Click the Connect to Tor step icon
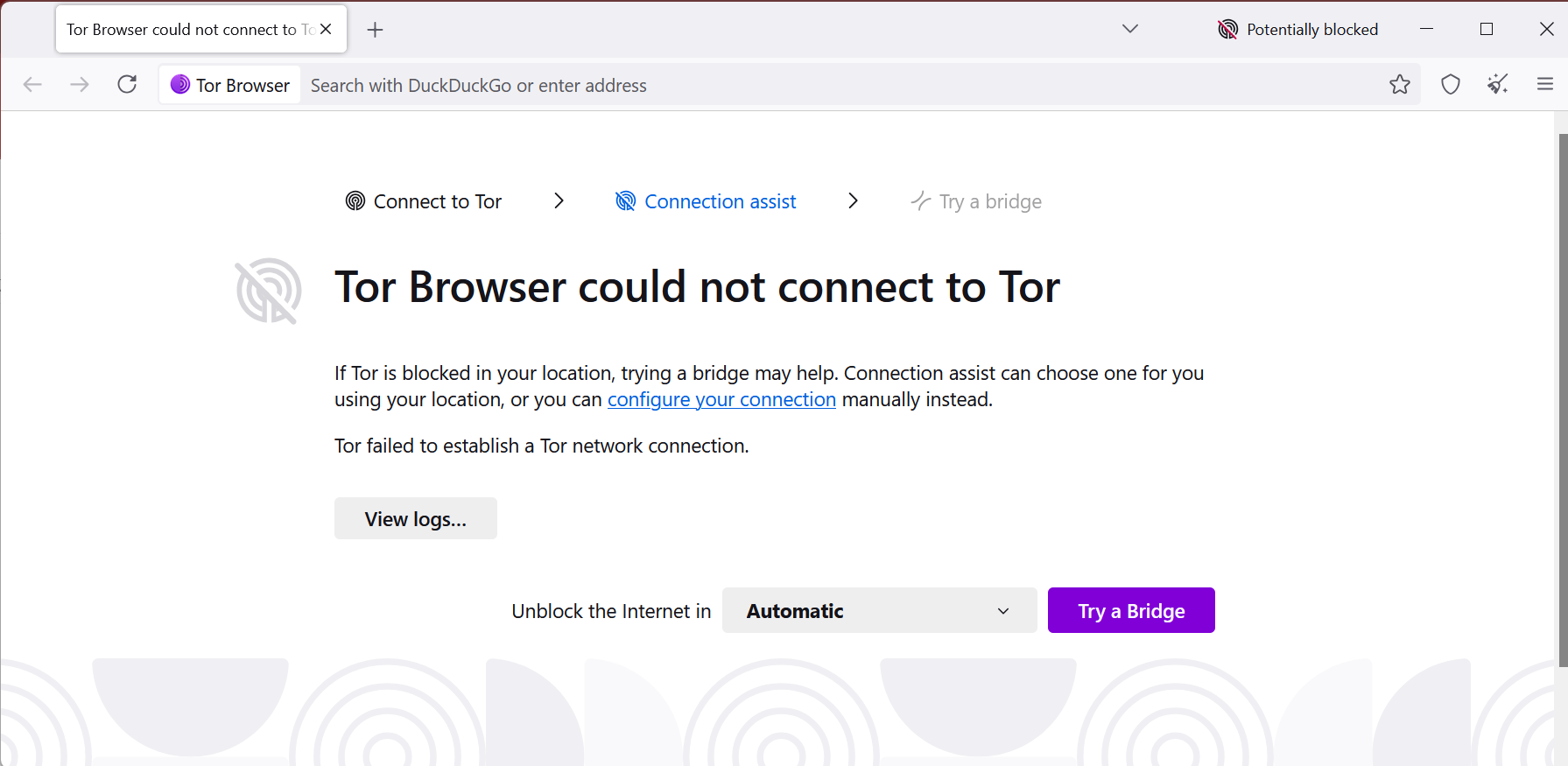Screen dimensions: 1568x766 (355, 200)
